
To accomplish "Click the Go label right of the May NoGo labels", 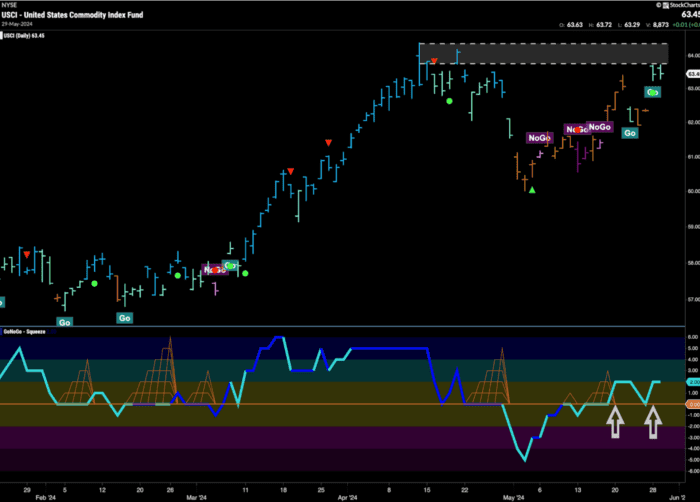I will (630, 133).
